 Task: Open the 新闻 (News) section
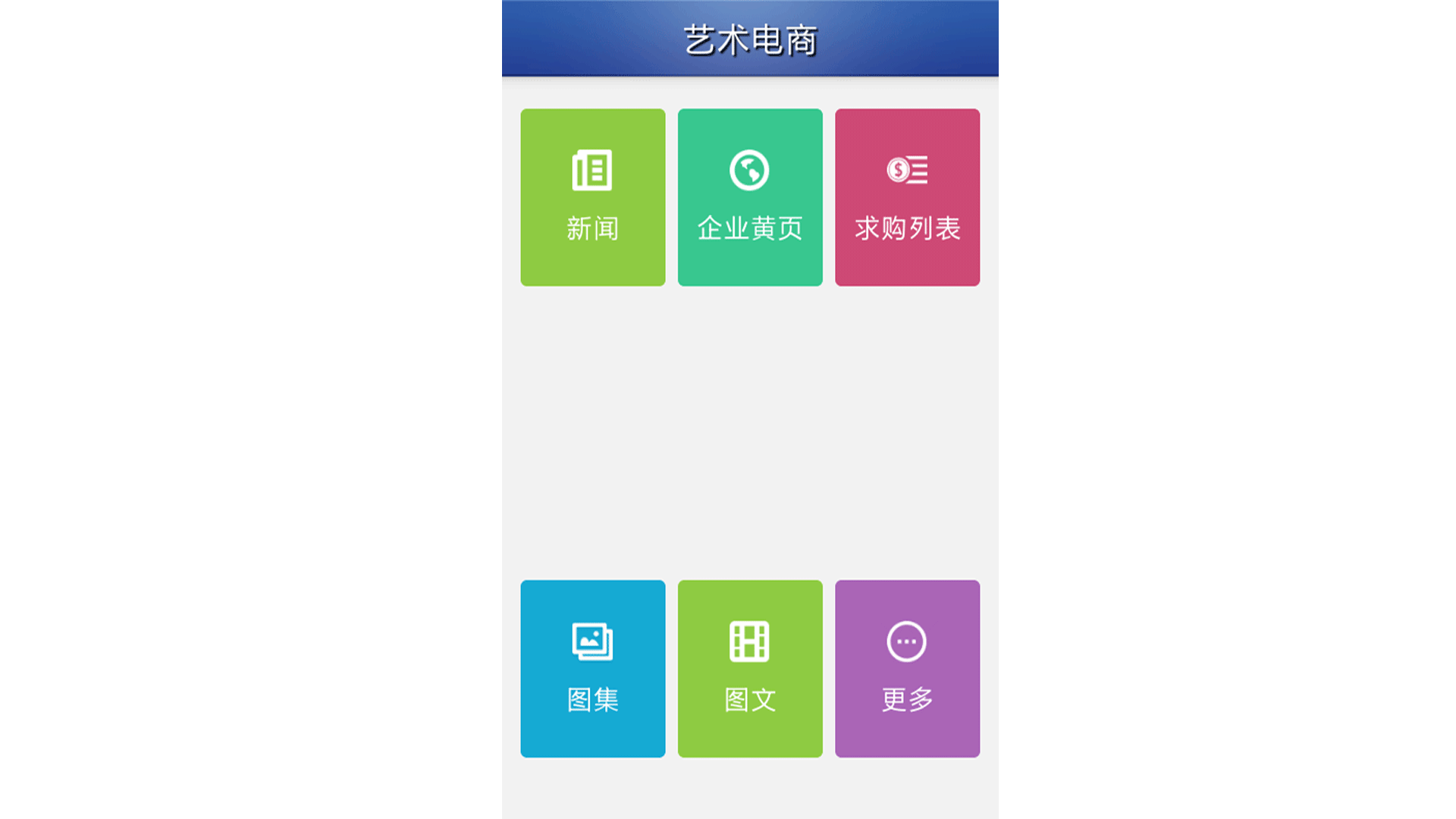pos(592,197)
